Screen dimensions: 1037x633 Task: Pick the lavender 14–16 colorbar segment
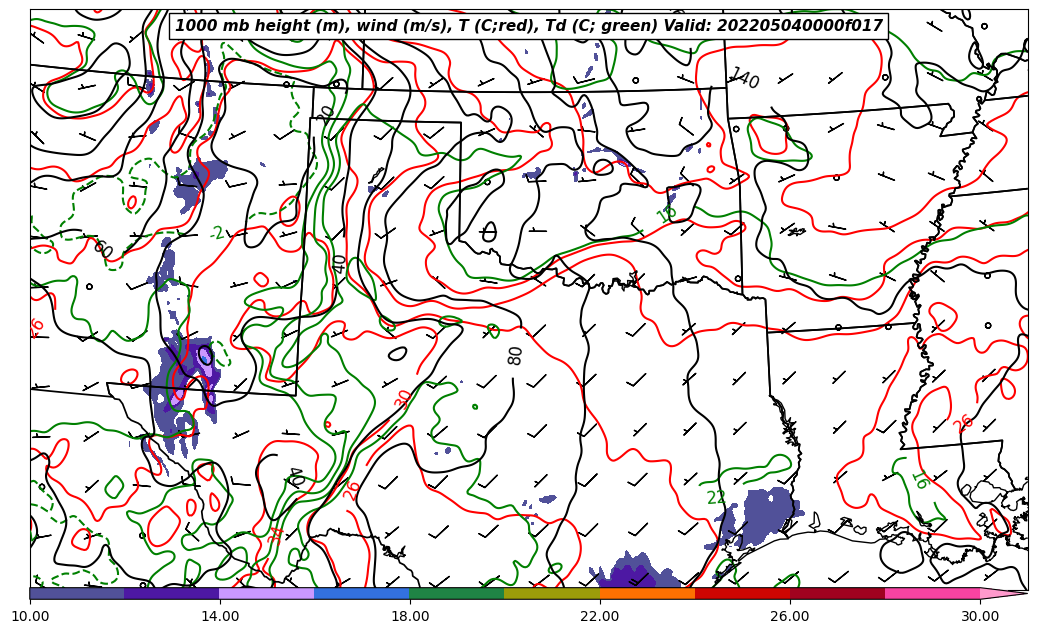267,593
